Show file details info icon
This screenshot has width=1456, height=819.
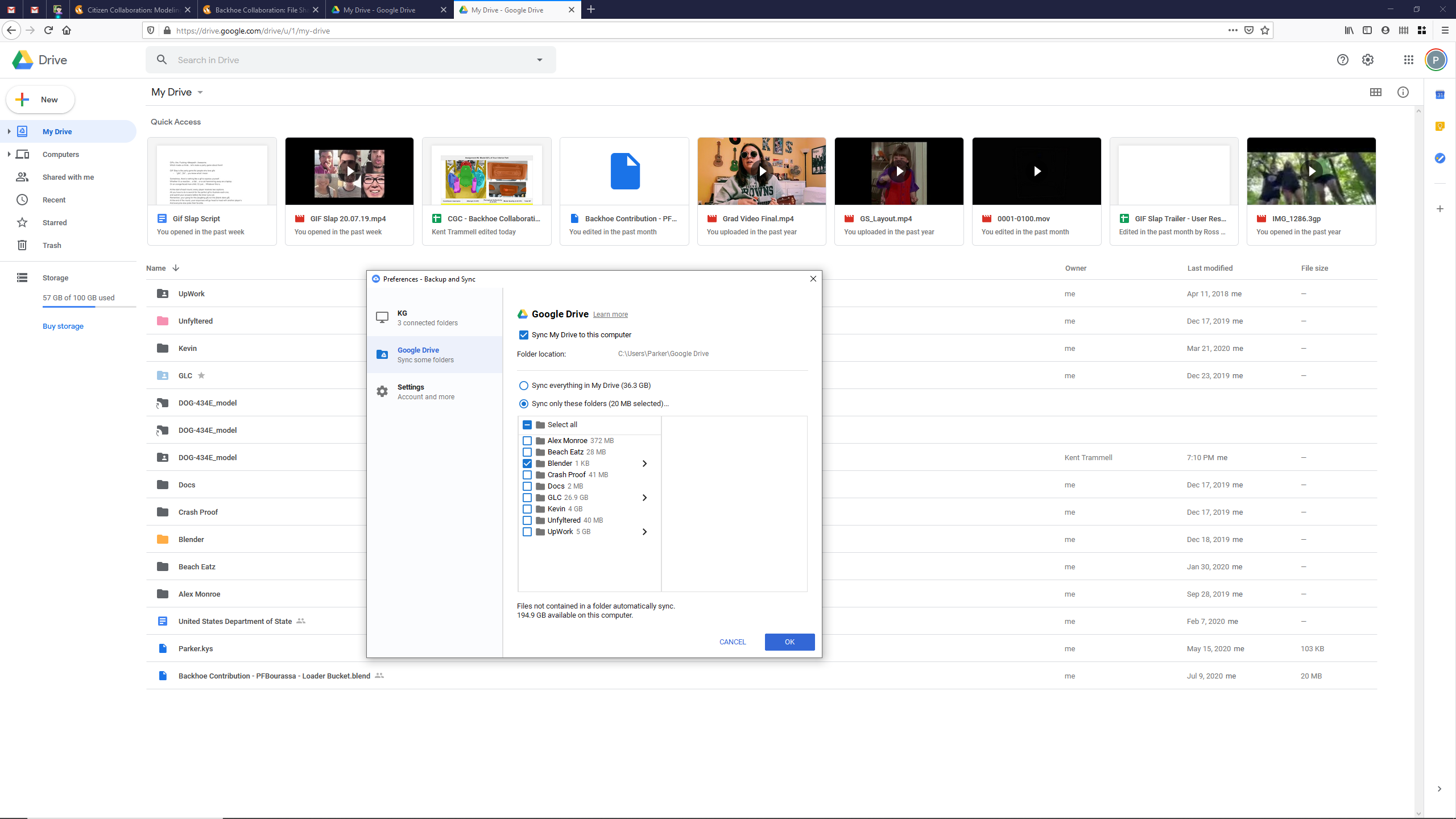1403,92
